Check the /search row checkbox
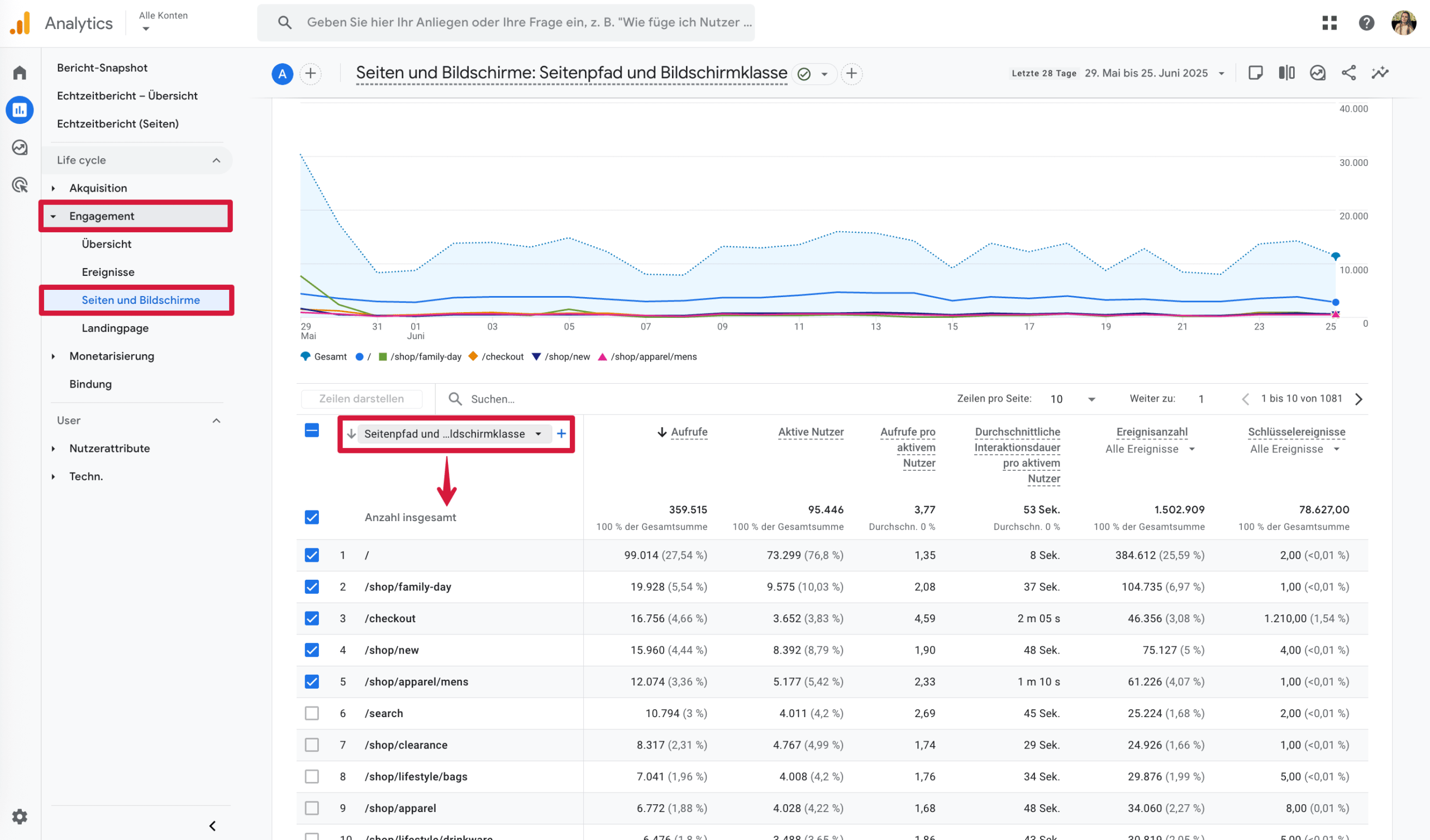 point(312,713)
